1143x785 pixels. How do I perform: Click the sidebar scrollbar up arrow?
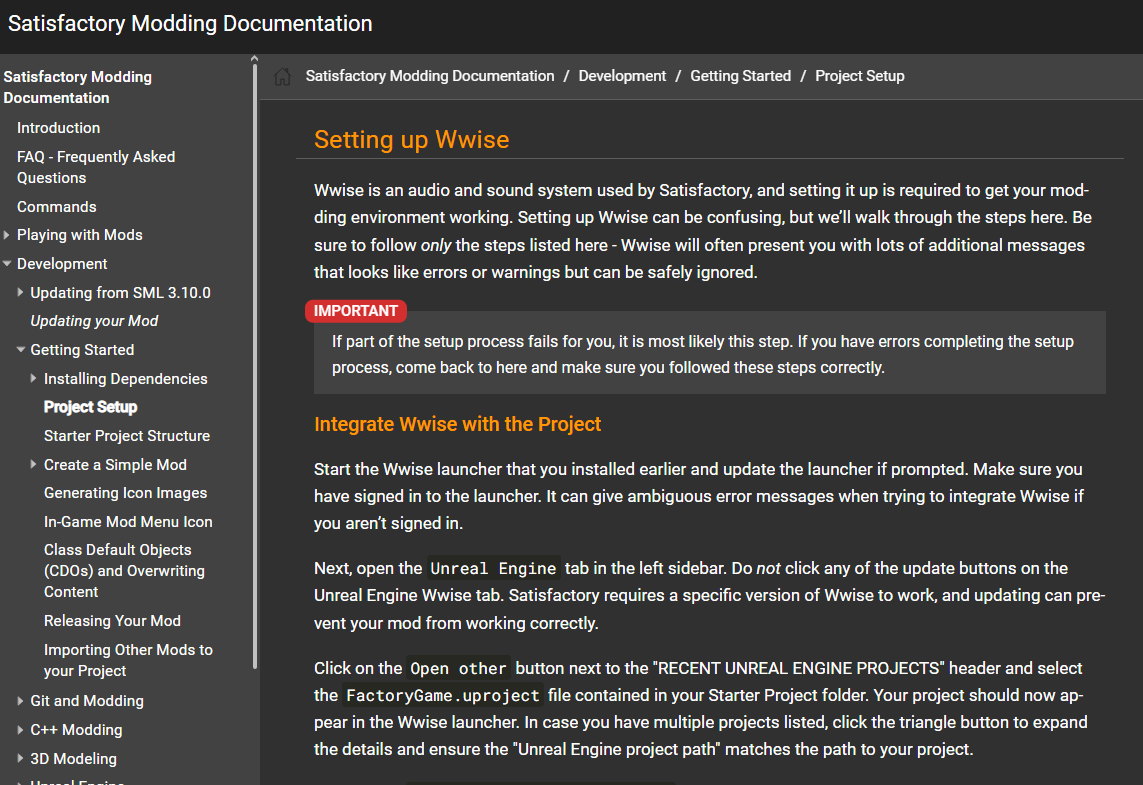pyautogui.click(x=254, y=58)
